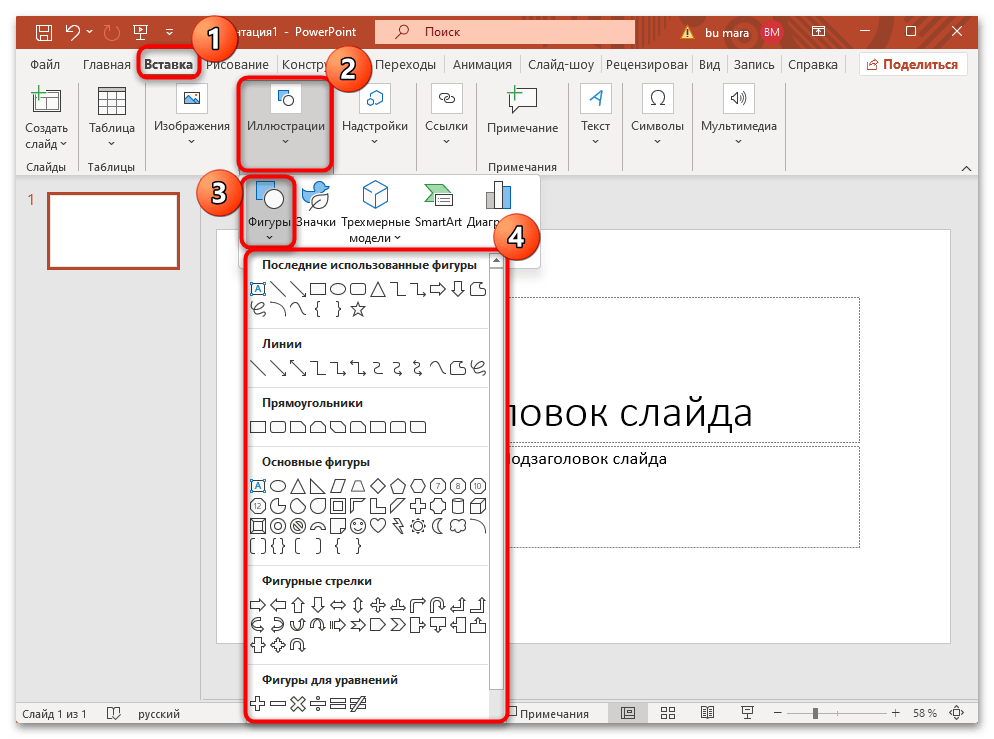Screen dimensions: 994x739
Task: Choose the diamond shape
Action: click(378, 486)
